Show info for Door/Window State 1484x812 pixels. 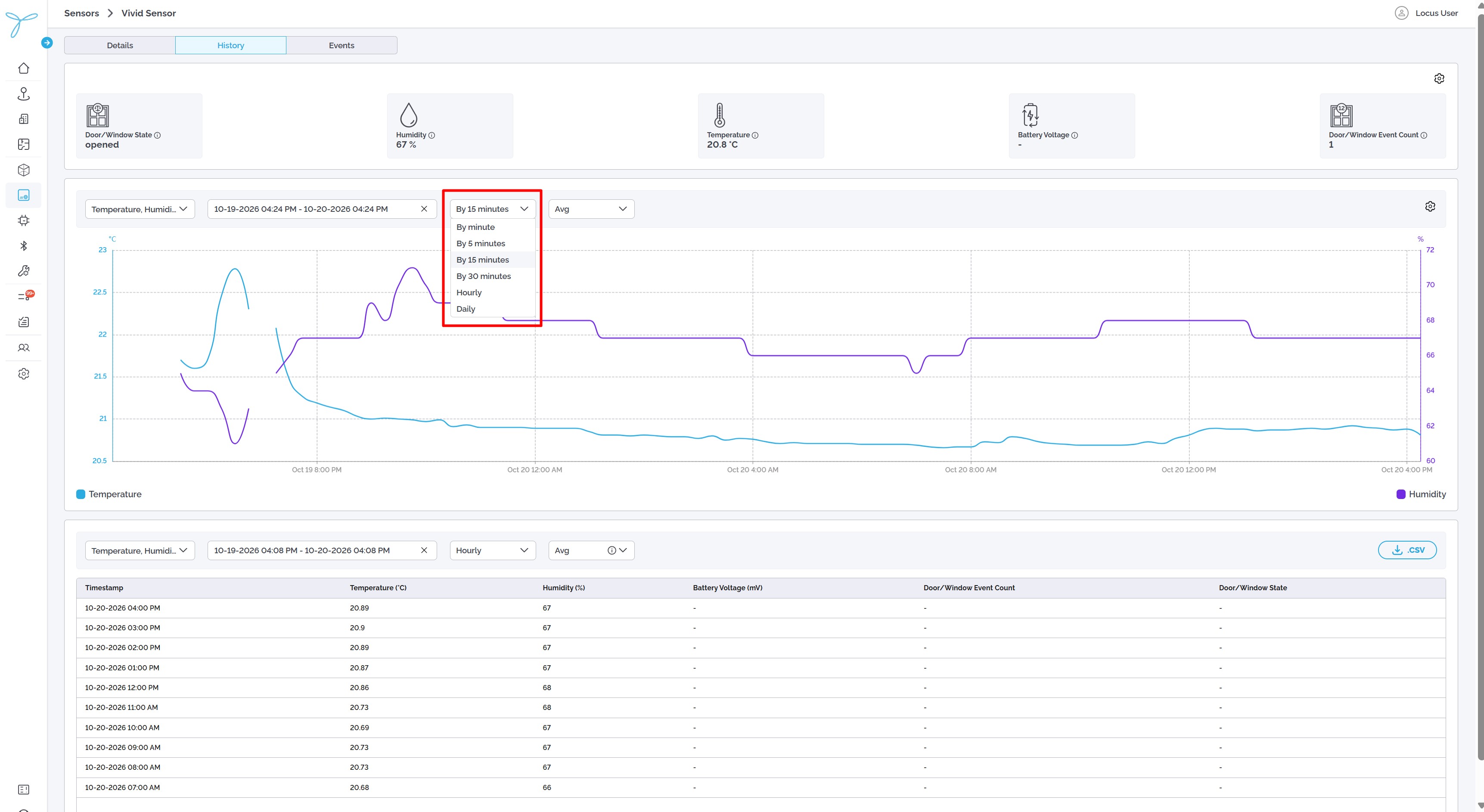tap(157, 135)
